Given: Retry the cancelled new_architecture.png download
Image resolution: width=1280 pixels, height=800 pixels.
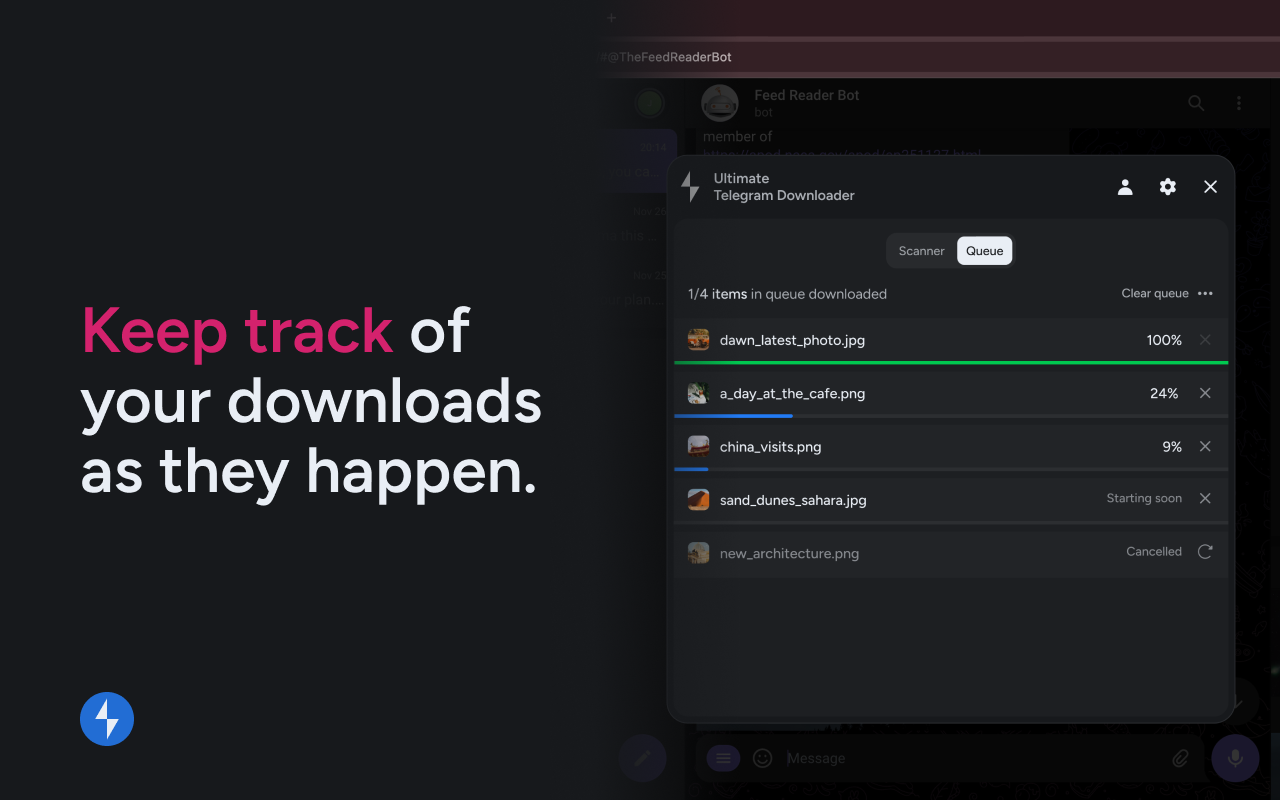Looking at the screenshot, I should click(x=1205, y=551).
